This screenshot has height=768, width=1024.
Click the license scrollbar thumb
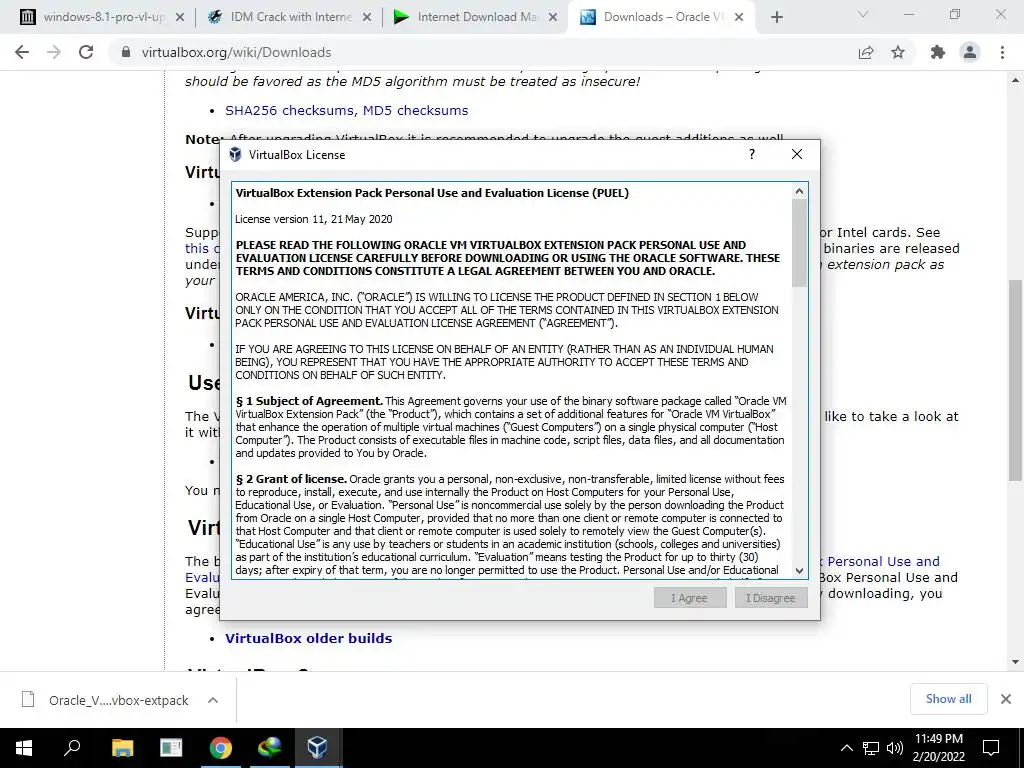pyautogui.click(x=799, y=242)
